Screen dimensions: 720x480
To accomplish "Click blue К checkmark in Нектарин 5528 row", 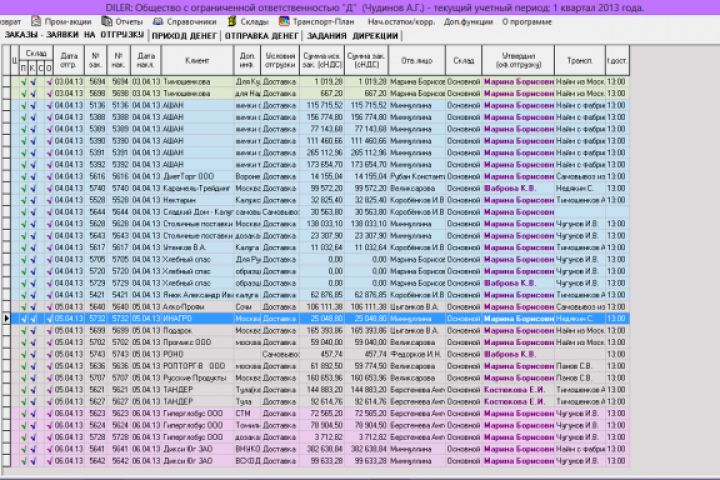I will click(x=33, y=200).
